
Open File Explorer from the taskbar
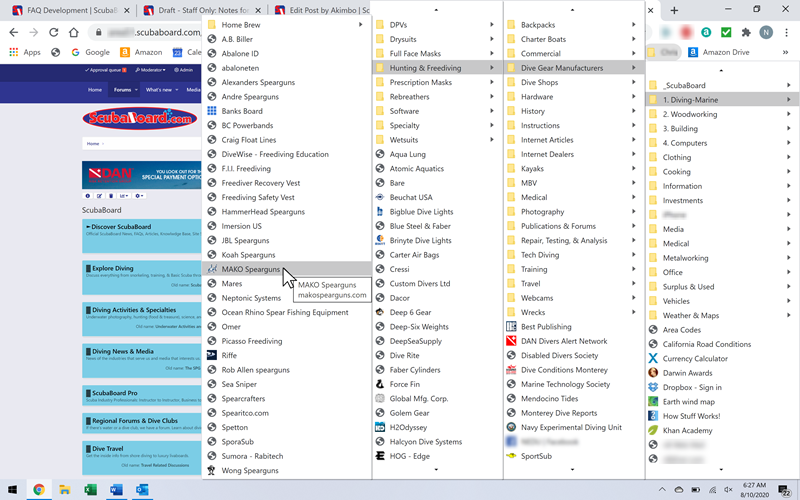[x=64, y=490]
